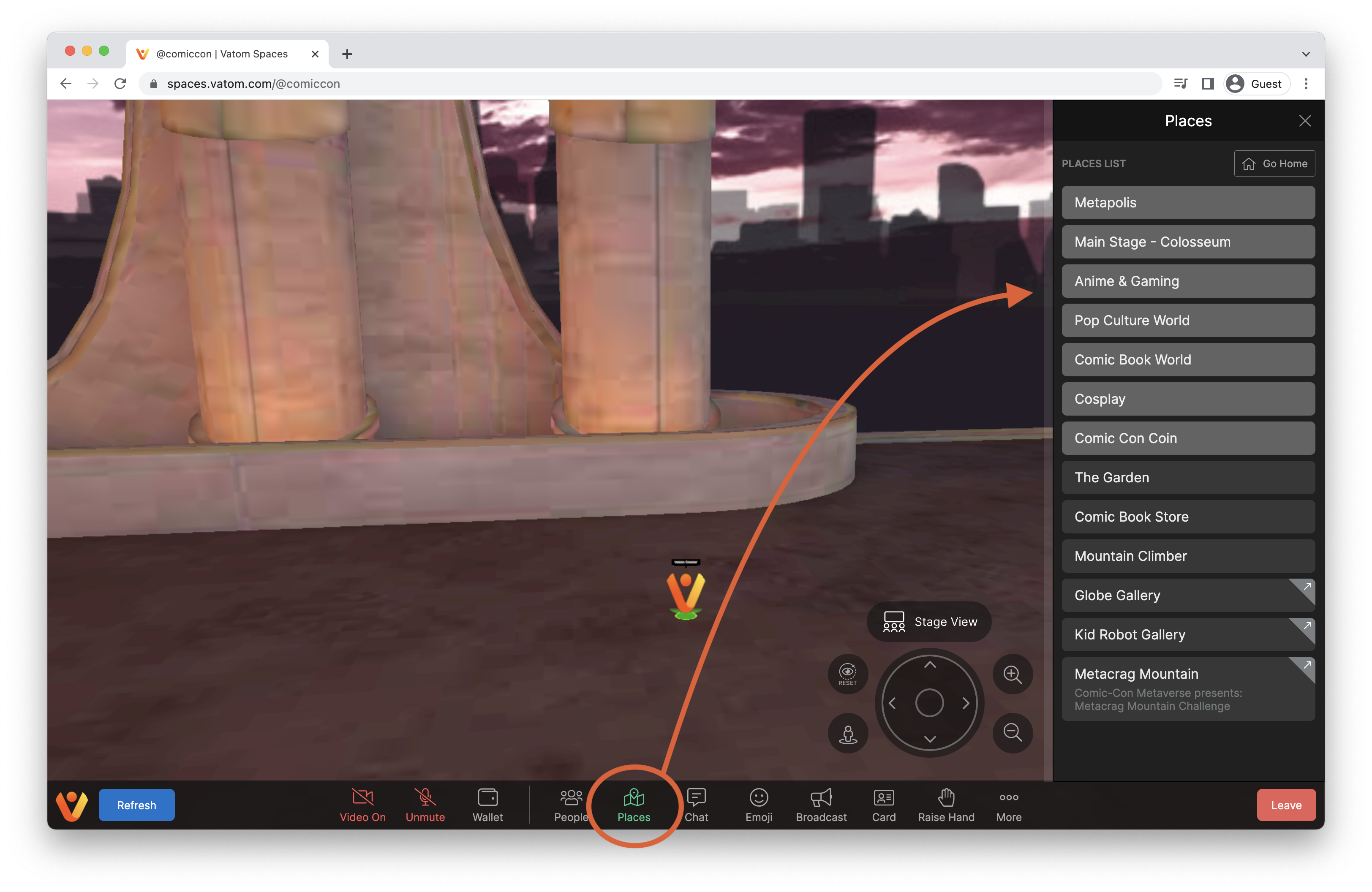Viewport: 1372px width, 892px height.
Task: Switch to Stage View
Action: 929,622
